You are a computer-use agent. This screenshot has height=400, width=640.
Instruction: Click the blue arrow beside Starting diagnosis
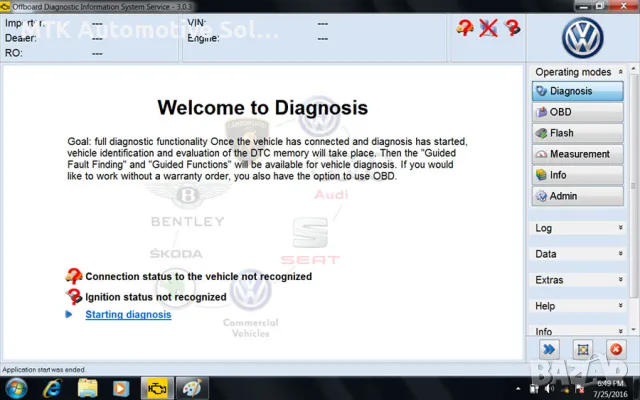pyautogui.click(x=69, y=314)
